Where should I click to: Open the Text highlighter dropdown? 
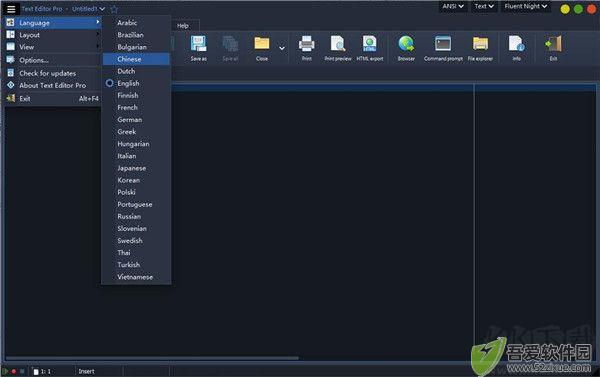click(x=484, y=7)
